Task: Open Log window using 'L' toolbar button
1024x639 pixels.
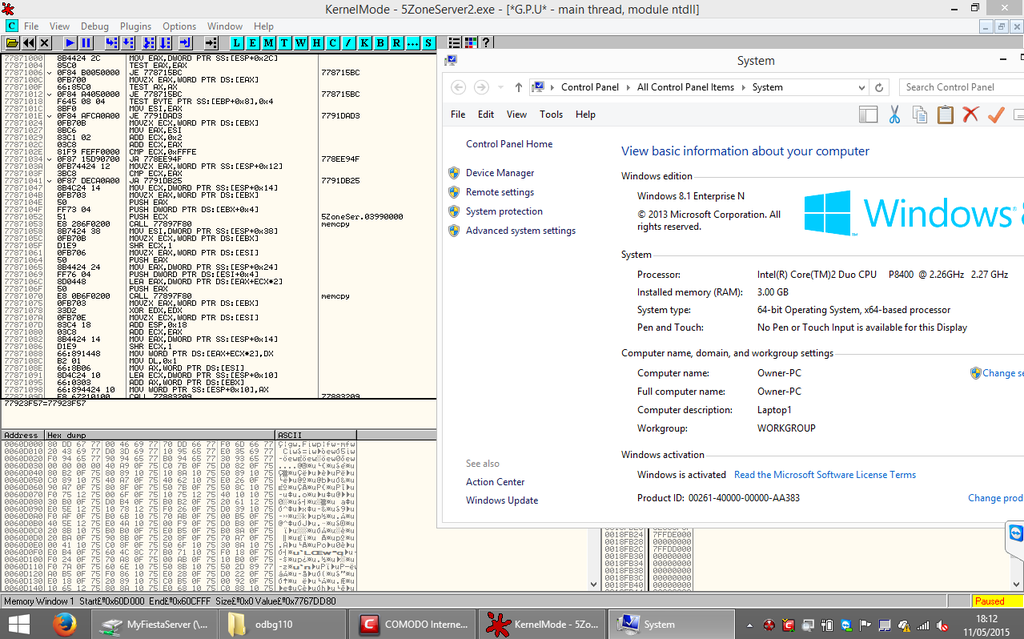Action: point(238,43)
